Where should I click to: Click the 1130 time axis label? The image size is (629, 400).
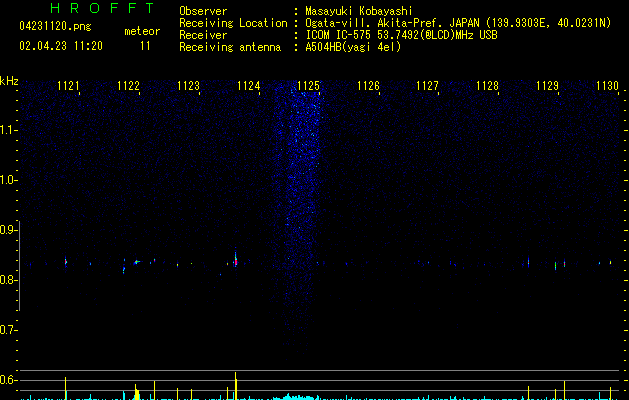[x=607, y=86]
